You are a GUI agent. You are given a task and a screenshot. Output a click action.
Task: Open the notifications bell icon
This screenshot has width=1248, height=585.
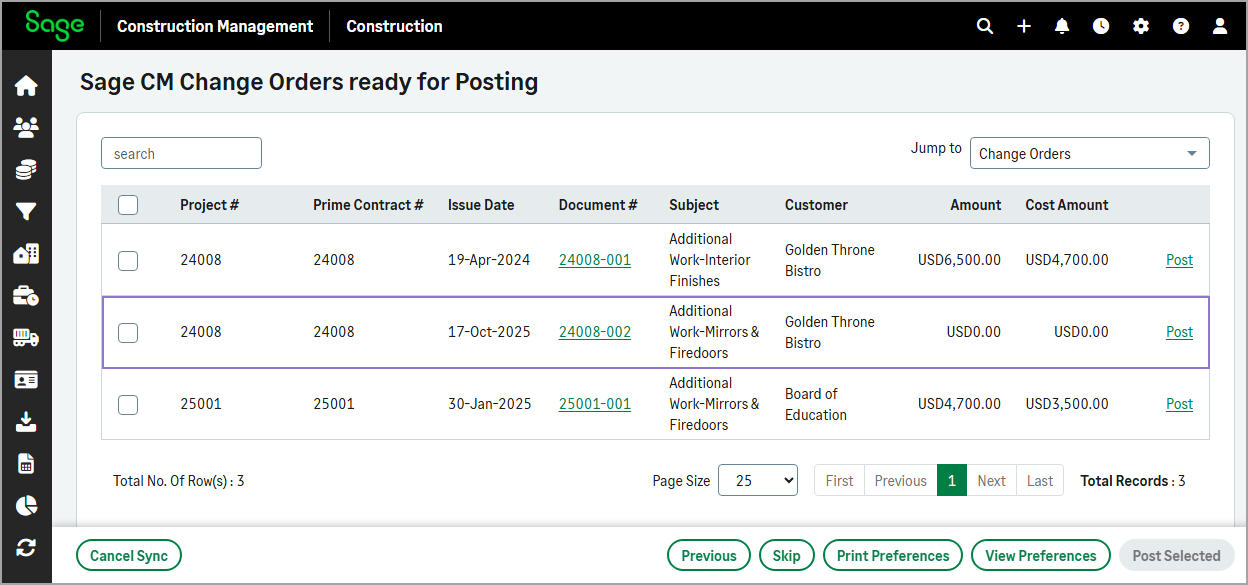(1062, 27)
